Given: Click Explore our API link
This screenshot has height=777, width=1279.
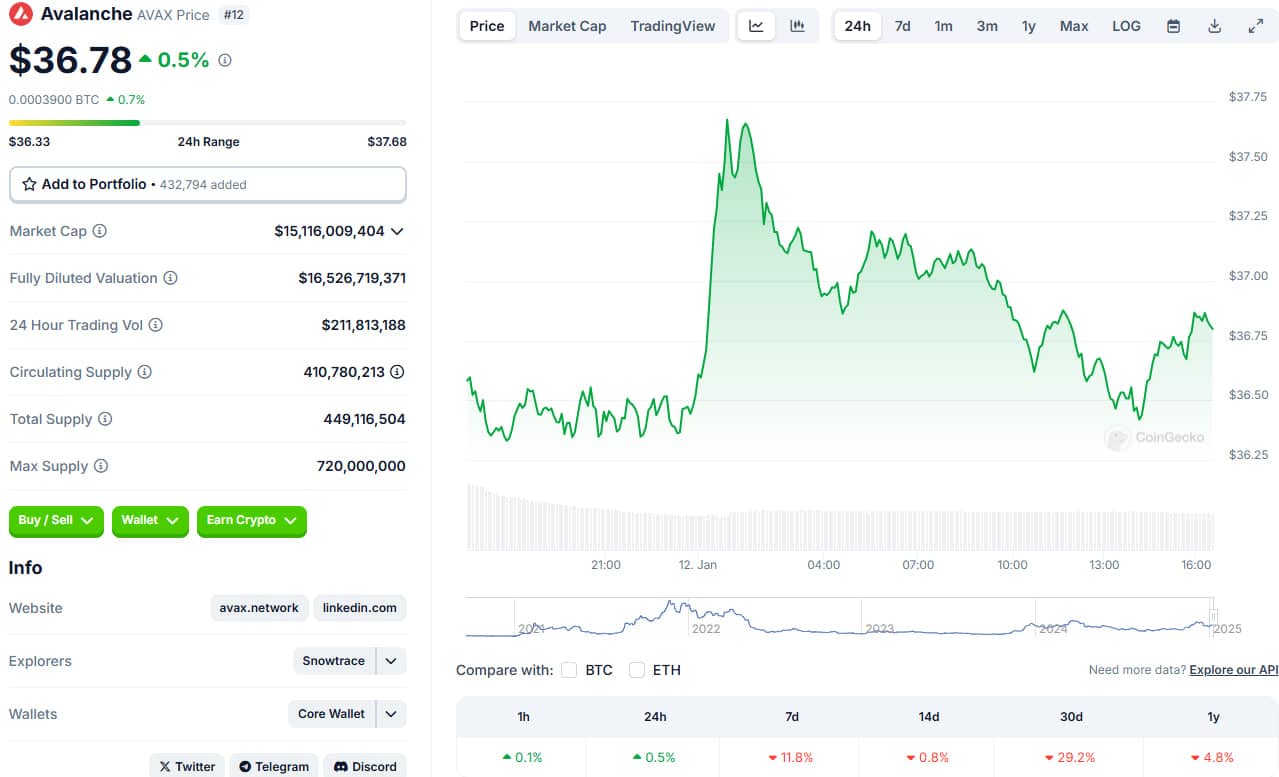Looking at the screenshot, I should click(1234, 670).
